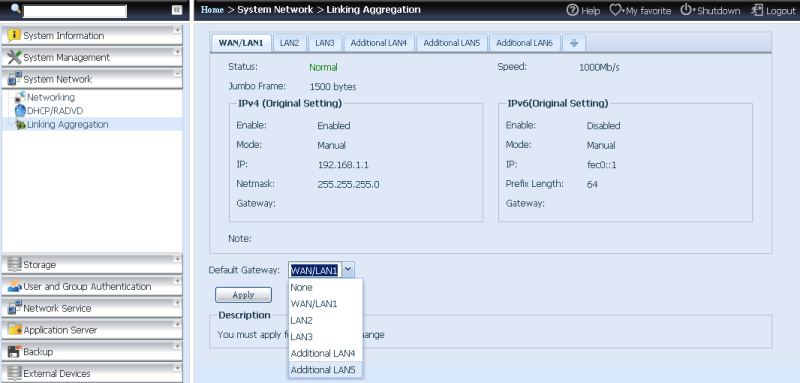This screenshot has width=800, height=383.
Task: Click the System Information icon
Action: [x=14, y=35]
